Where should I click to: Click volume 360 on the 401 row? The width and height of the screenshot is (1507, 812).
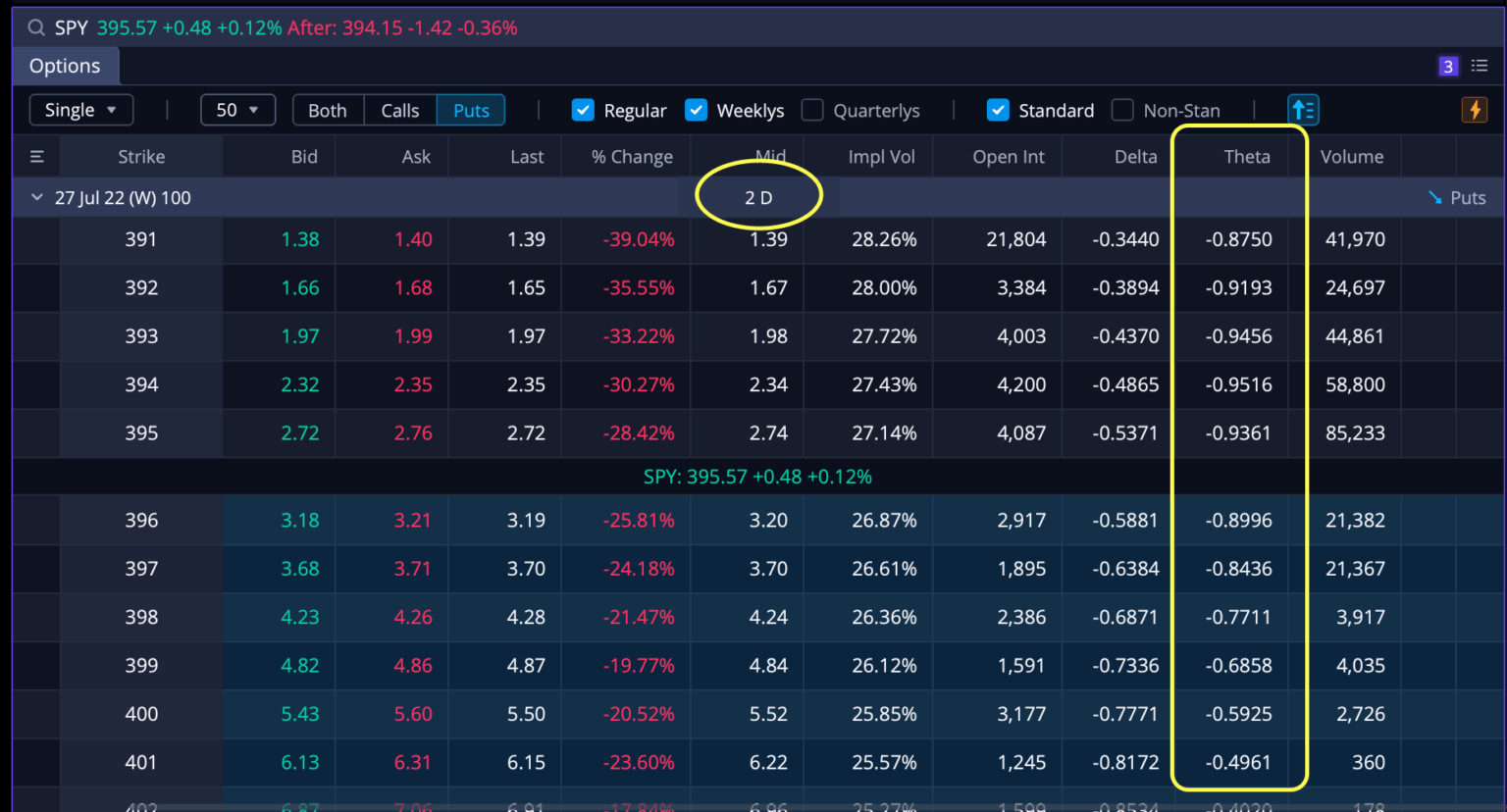click(1369, 763)
